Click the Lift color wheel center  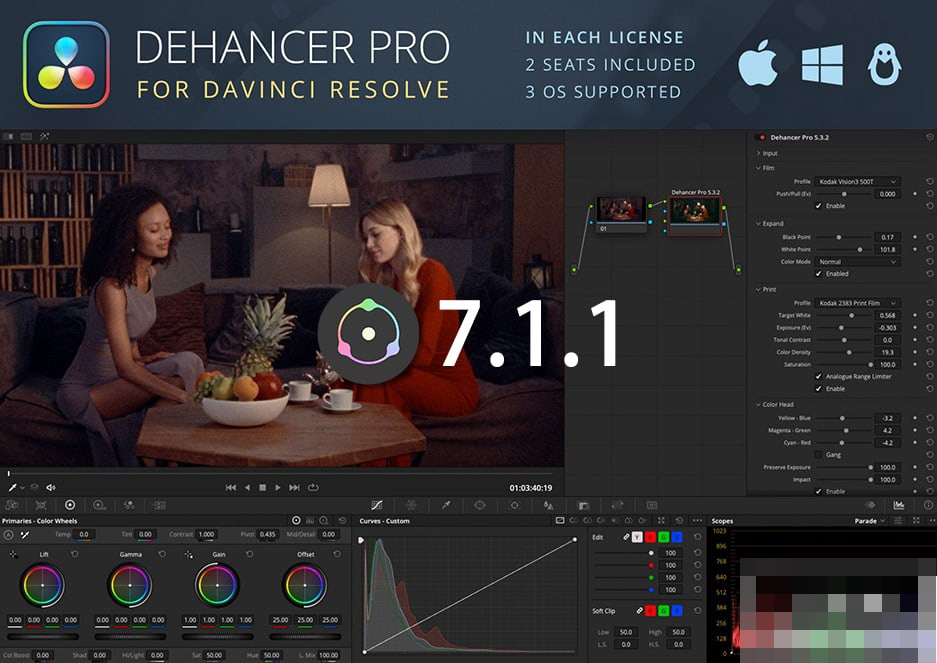[42, 585]
